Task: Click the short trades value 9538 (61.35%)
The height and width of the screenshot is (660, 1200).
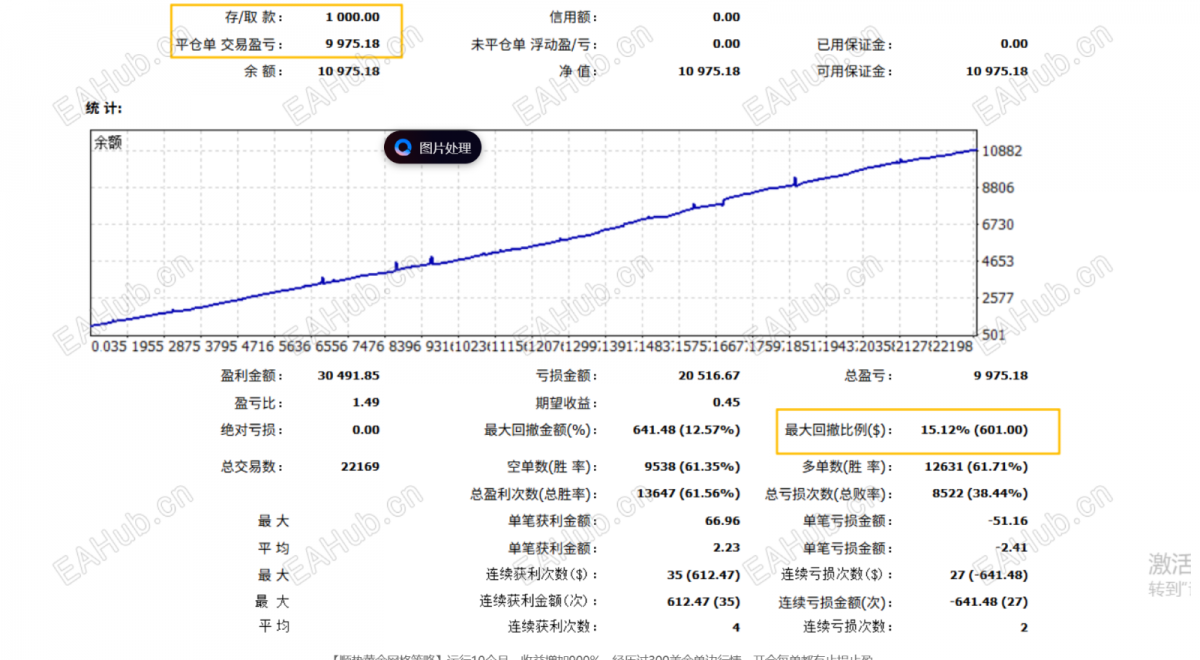Action: 691,467
